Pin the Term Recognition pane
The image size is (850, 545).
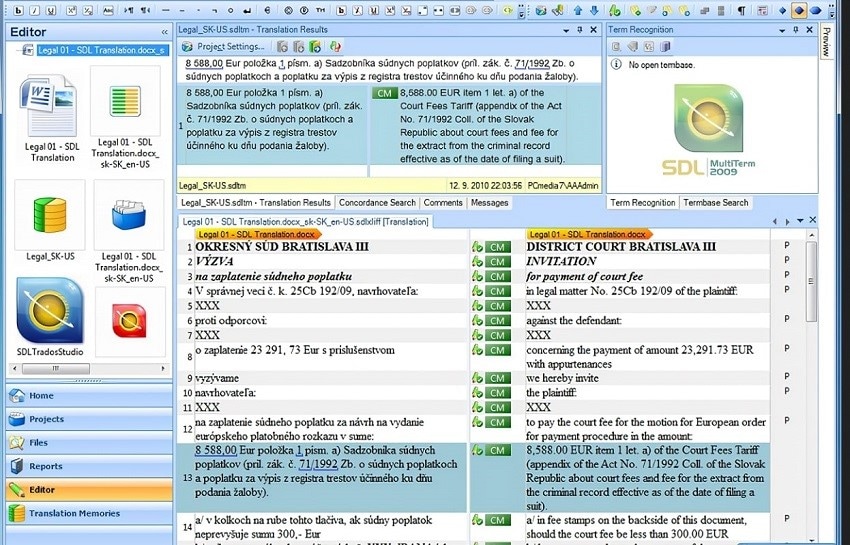pyautogui.click(x=796, y=30)
